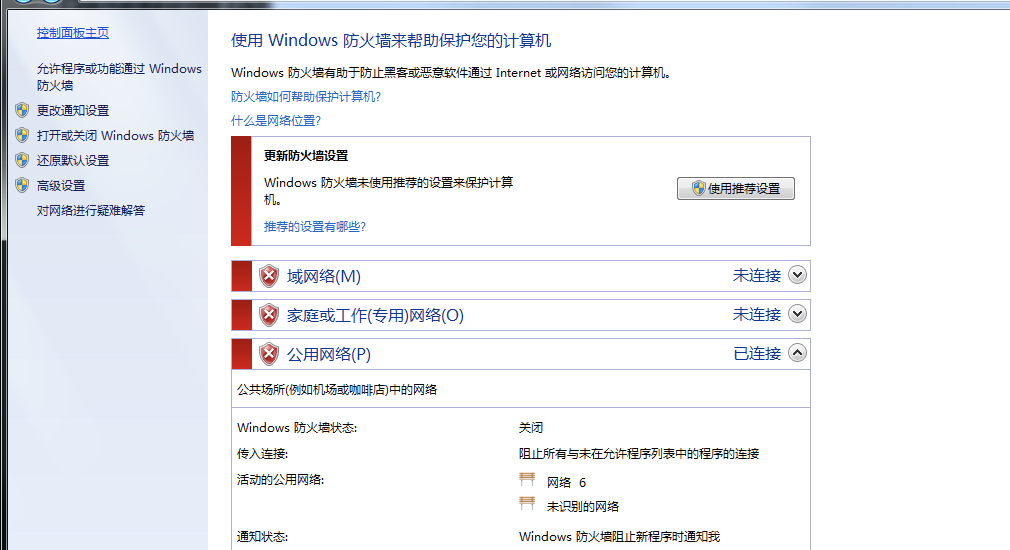Click the 已连接 status on 公用网络 header
The image size is (1010, 550).
point(757,354)
